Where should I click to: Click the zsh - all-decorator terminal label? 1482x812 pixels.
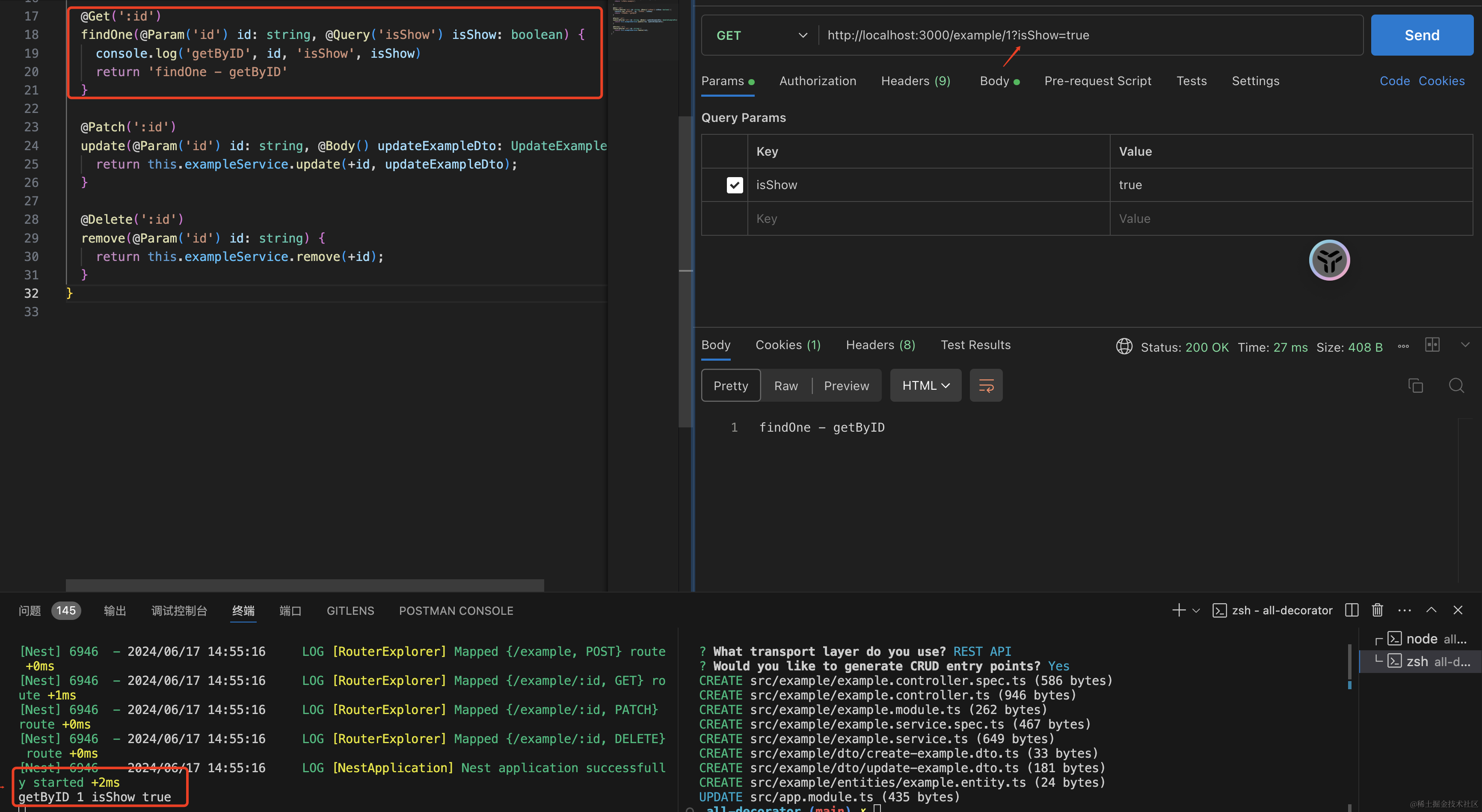1272,610
